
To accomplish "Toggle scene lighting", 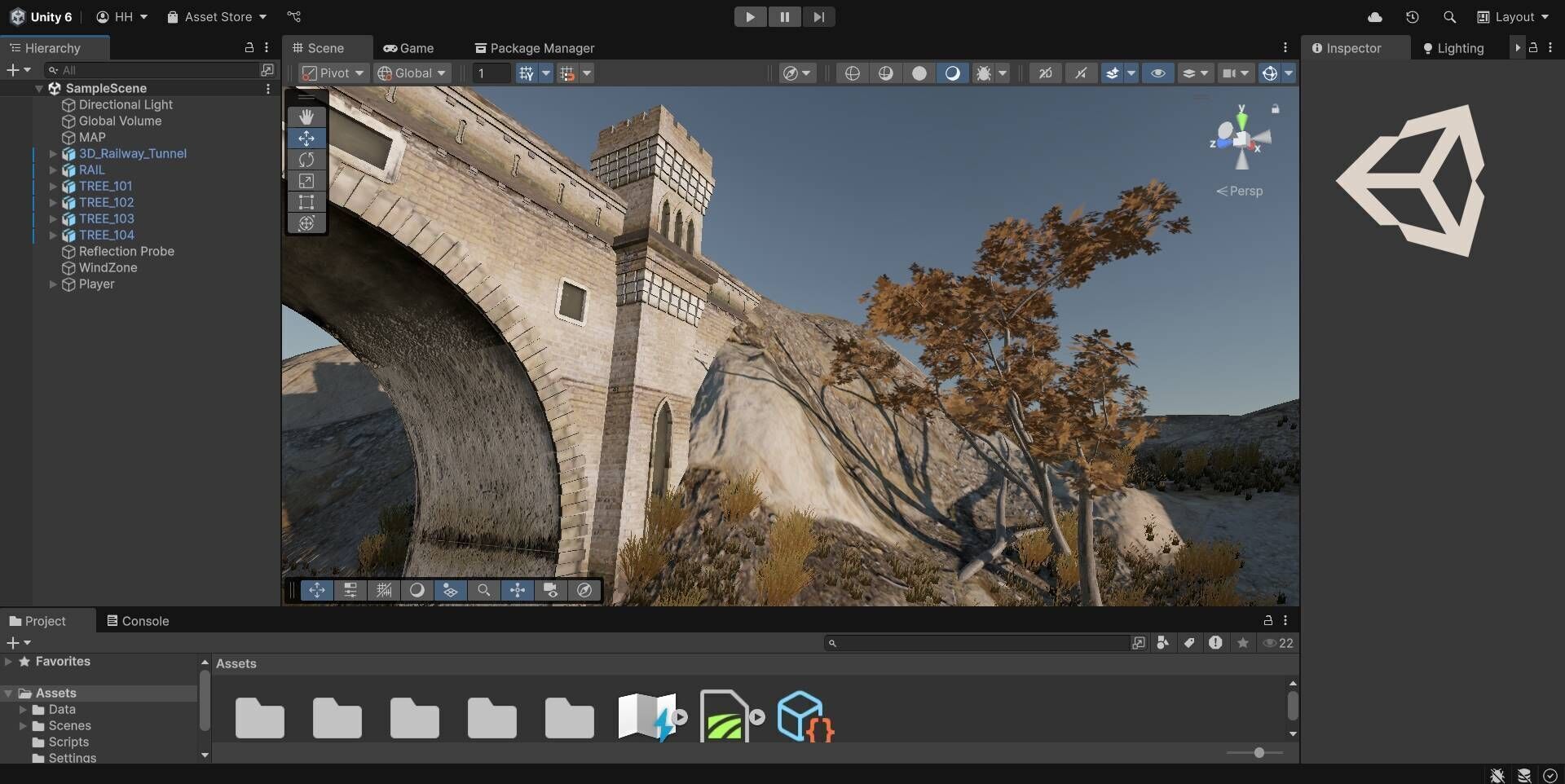I will [x=952, y=73].
